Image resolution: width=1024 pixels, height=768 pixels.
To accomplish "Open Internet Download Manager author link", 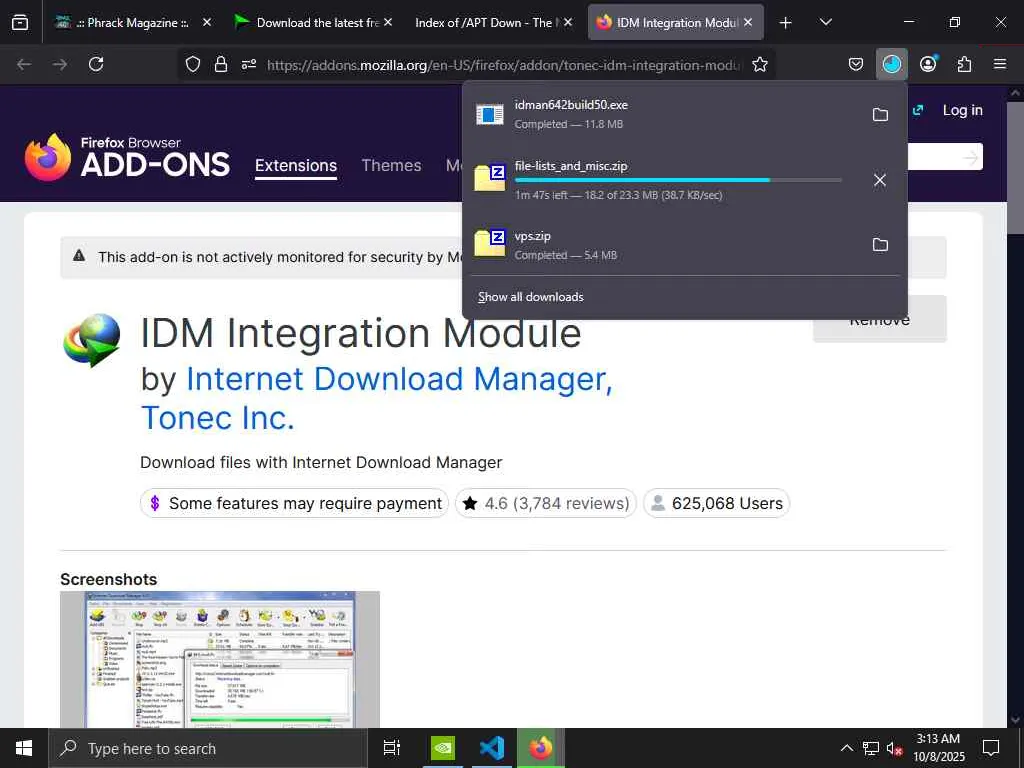I will coord(399,379).
